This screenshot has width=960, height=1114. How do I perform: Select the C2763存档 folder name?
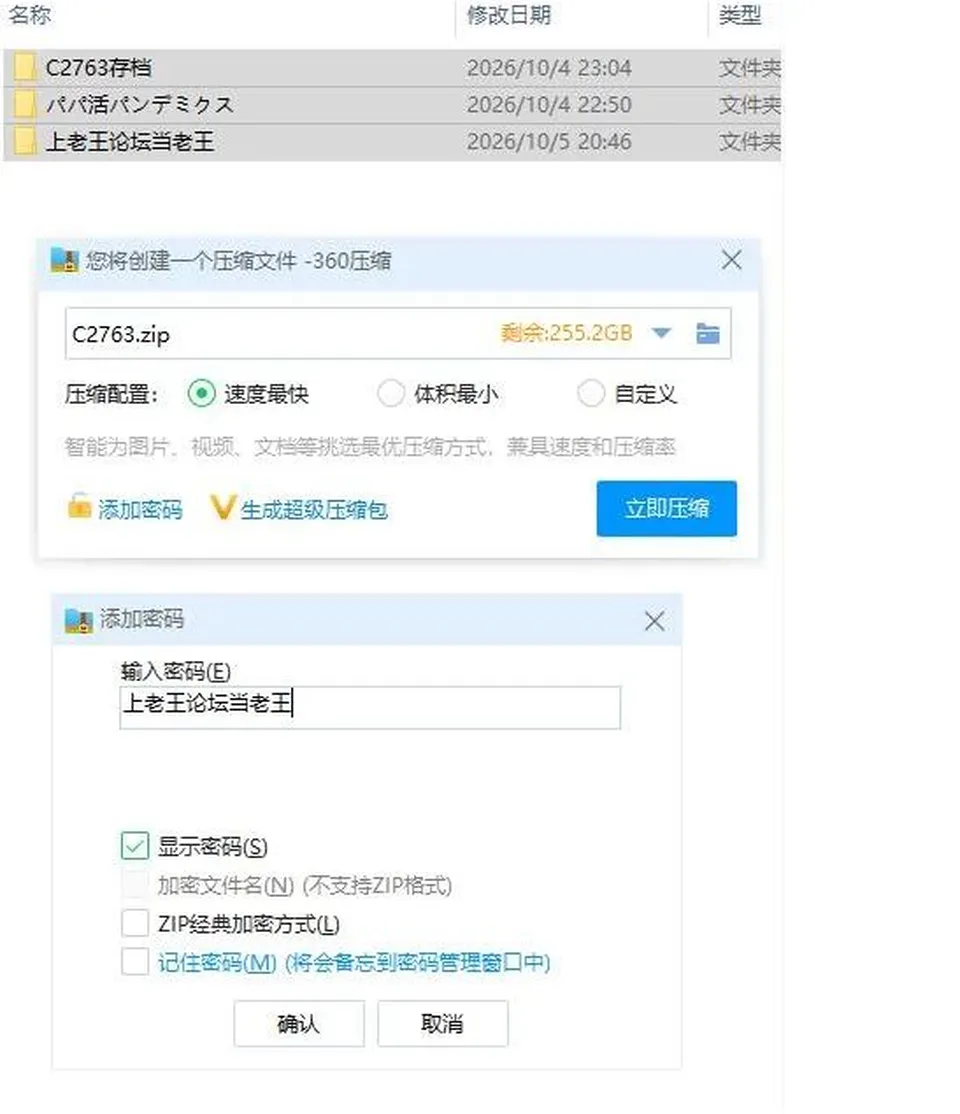click(x=98, y=67)
